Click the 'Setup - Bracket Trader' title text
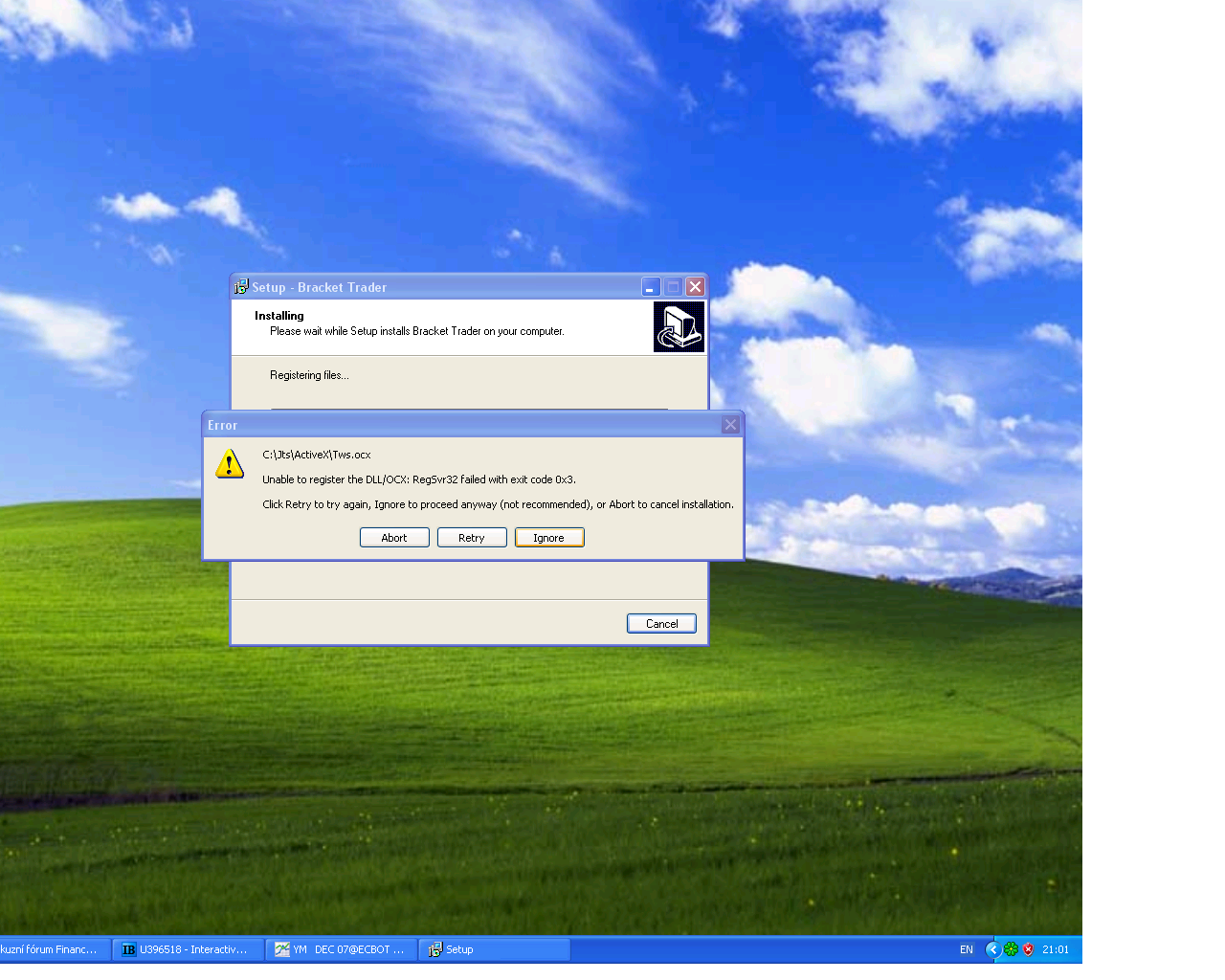1225x980 pixels. point(320,287)
